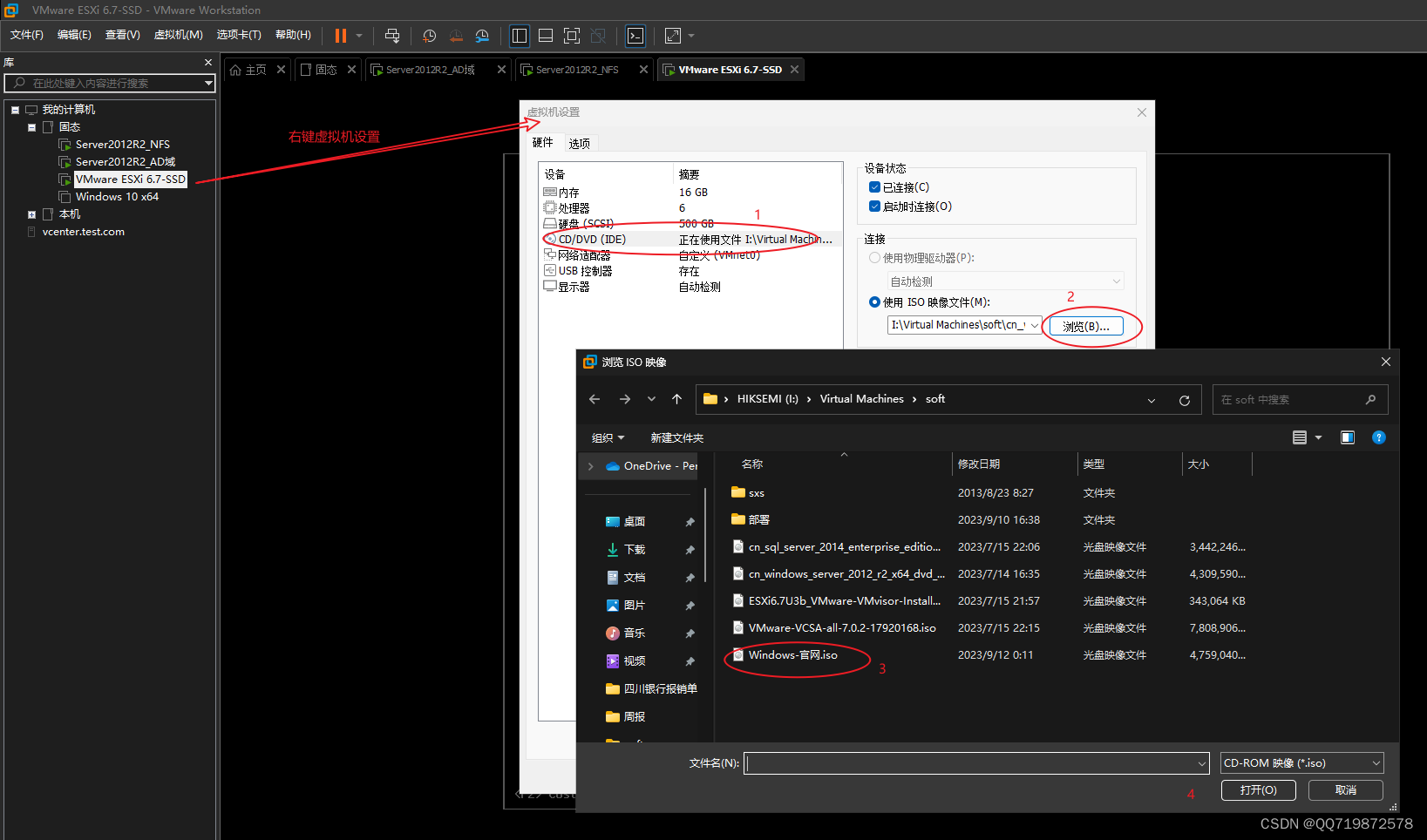Open the 编辑(E) menu

[x=74, y=35]
